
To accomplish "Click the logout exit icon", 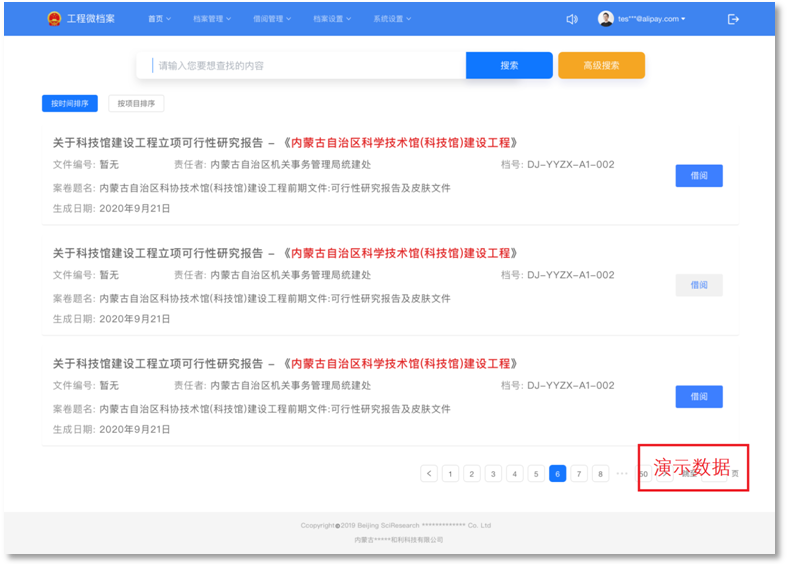I will coord(733,19).
